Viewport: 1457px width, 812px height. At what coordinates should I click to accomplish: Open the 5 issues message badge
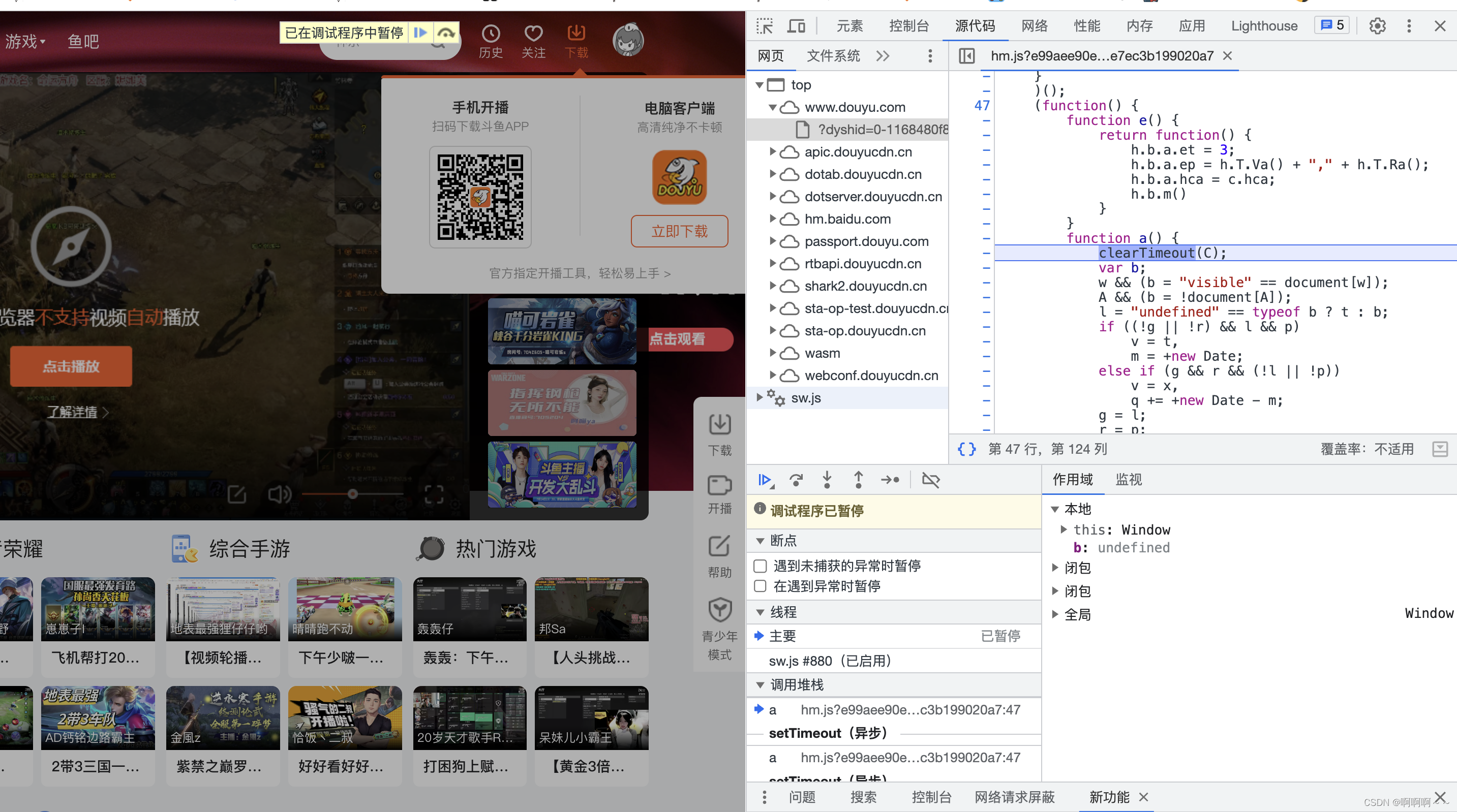(1332, 25)
